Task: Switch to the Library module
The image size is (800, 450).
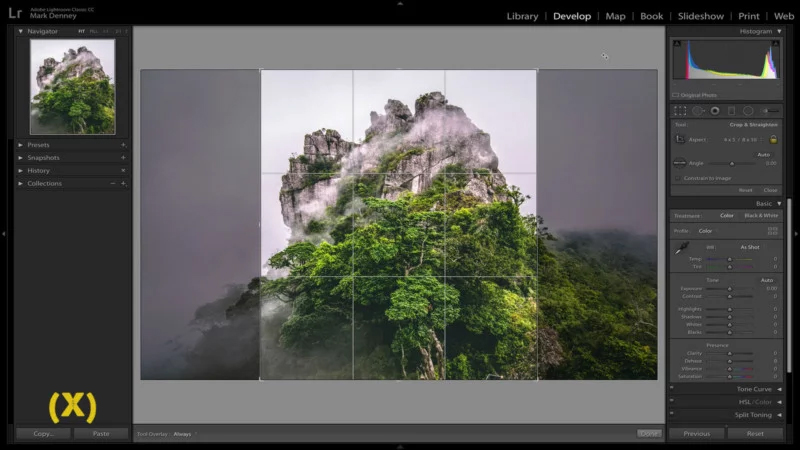Action: tap(522, 16)
